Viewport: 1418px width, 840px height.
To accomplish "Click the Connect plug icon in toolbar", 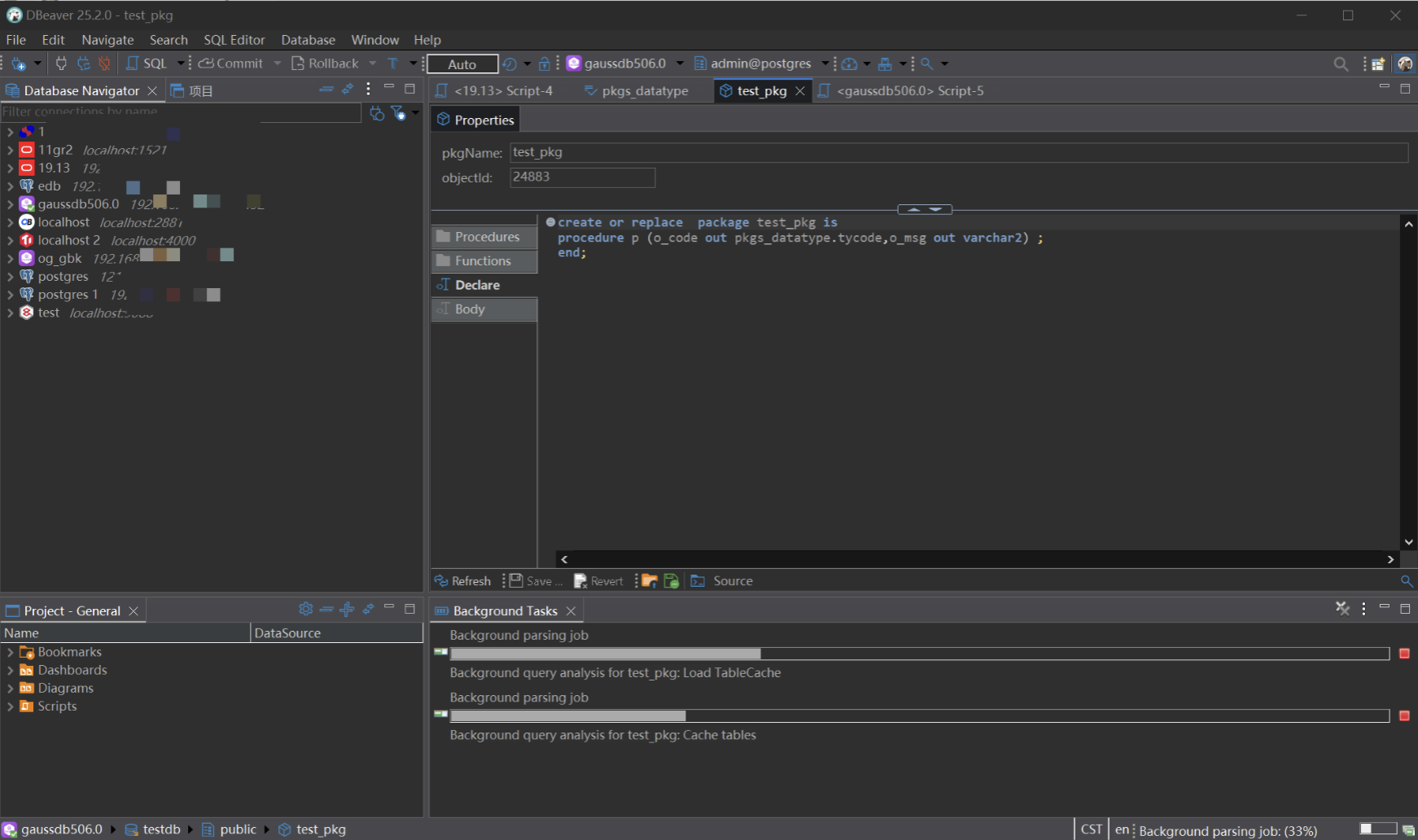I will pos(61,63).
